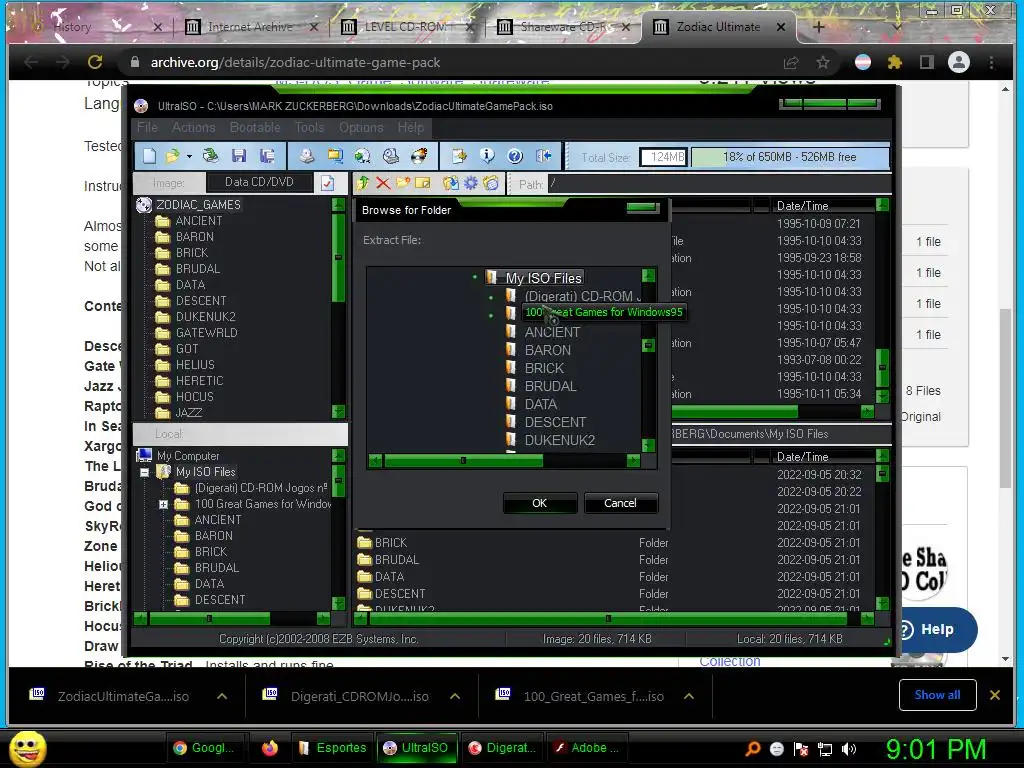
Task: Collapse the My ISO Files node in the Local tree
Action: [145, 472]
